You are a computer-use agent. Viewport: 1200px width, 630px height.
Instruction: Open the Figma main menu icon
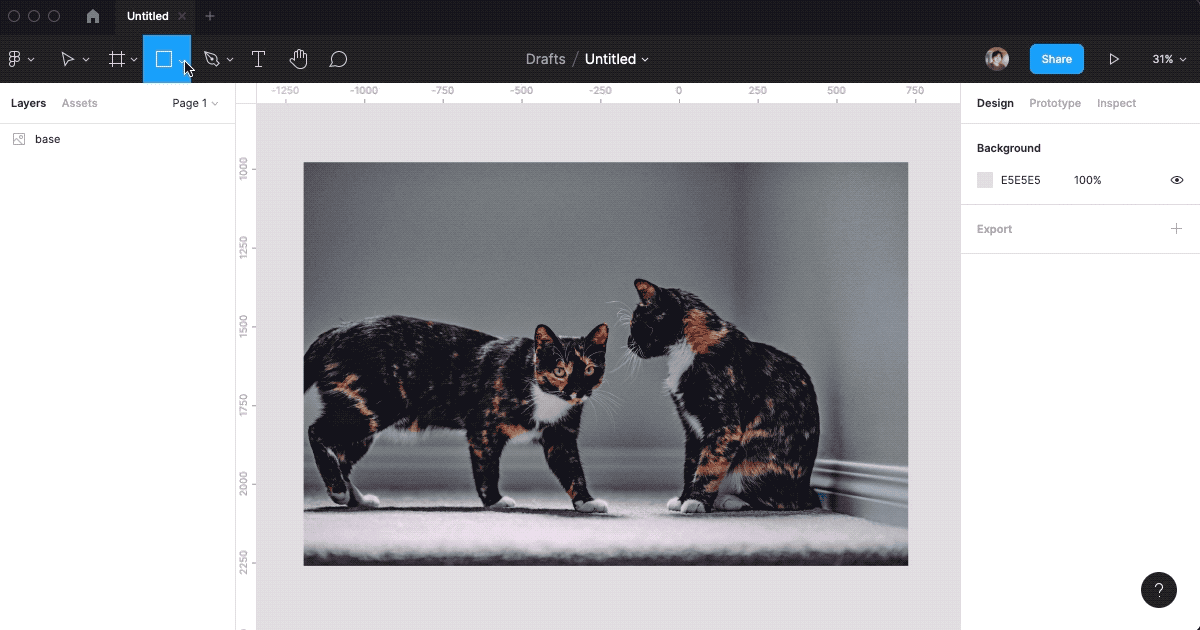tap(15, 59)
